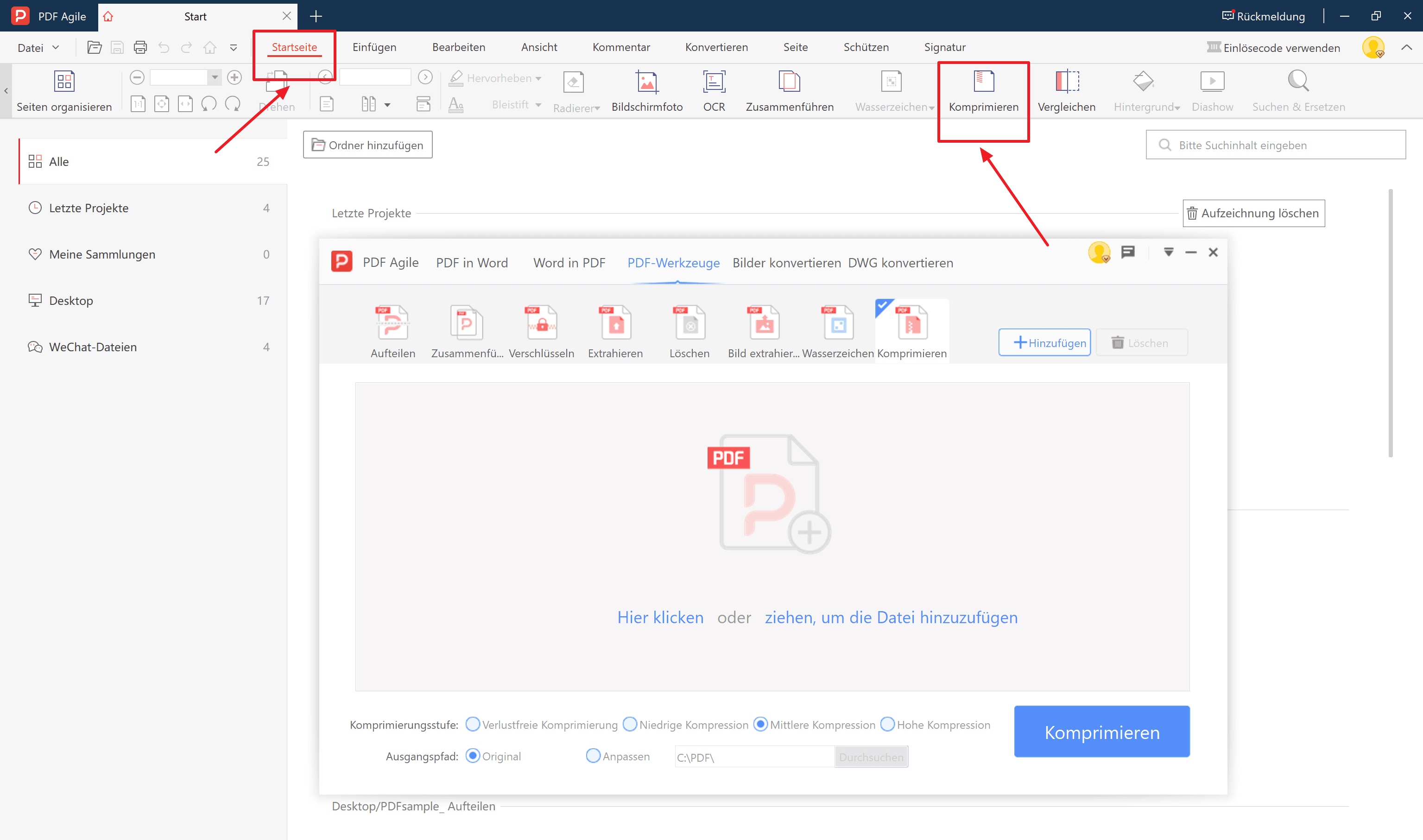
Task: Expand the Radierer dropdown
Action: coord(597,108)
